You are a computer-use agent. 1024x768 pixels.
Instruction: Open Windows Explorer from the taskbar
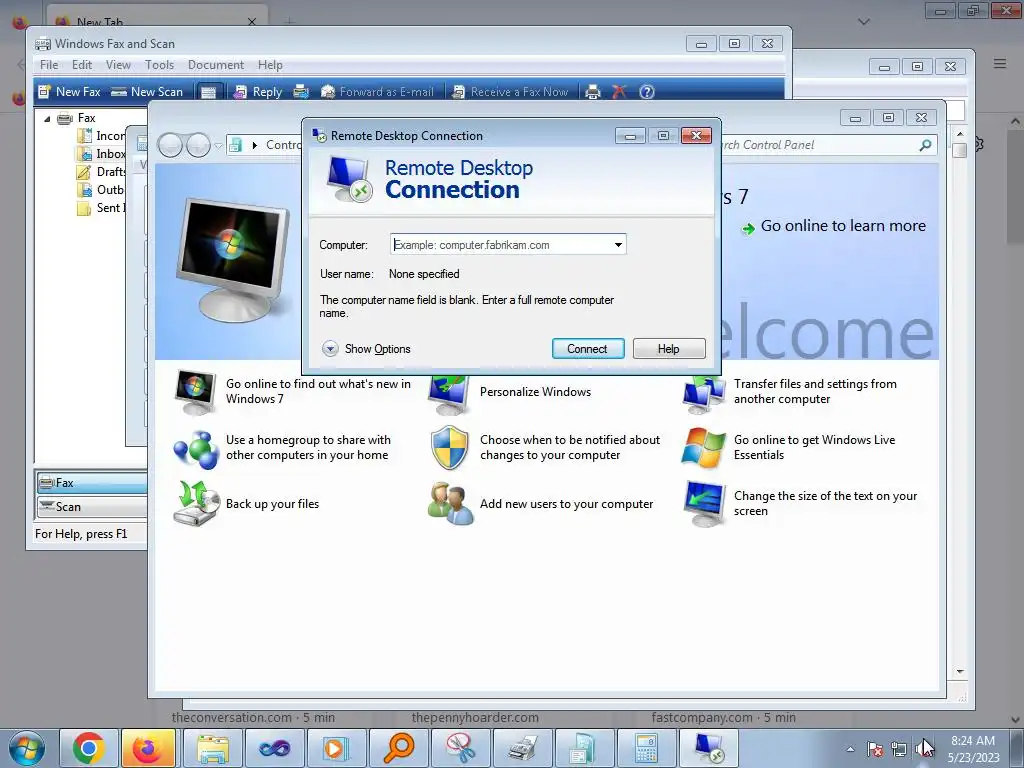[x=213, y=748]
